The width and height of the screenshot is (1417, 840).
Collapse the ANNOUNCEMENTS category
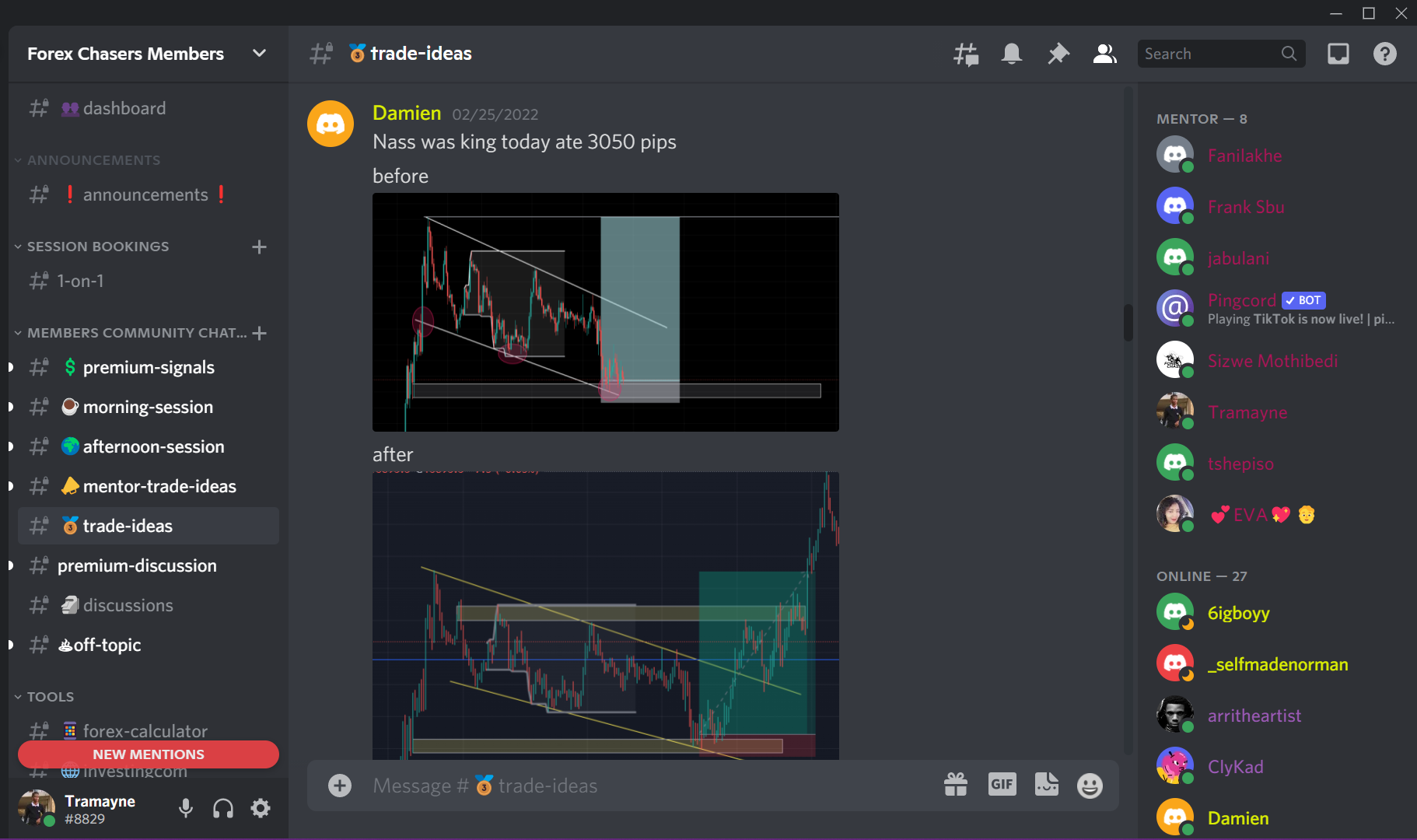click(93, 160)
